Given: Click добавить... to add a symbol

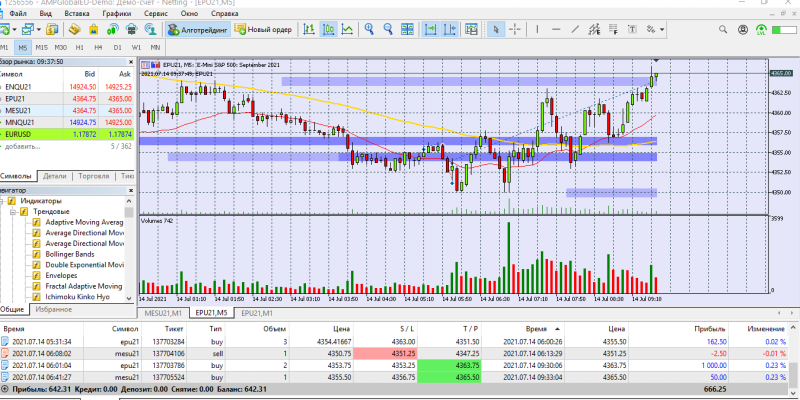Looking at the screenshot, I should (22, 146).
